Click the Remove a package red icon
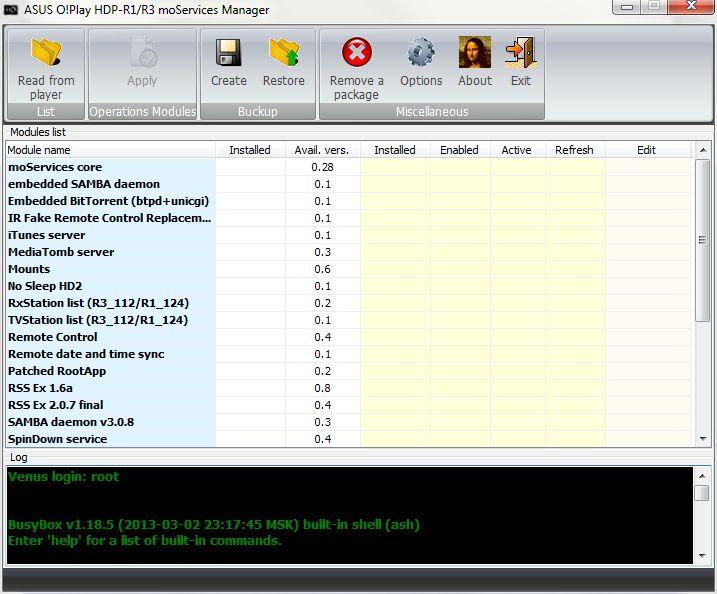The width and height of the screenshot is (717, 594). point(357,52)
